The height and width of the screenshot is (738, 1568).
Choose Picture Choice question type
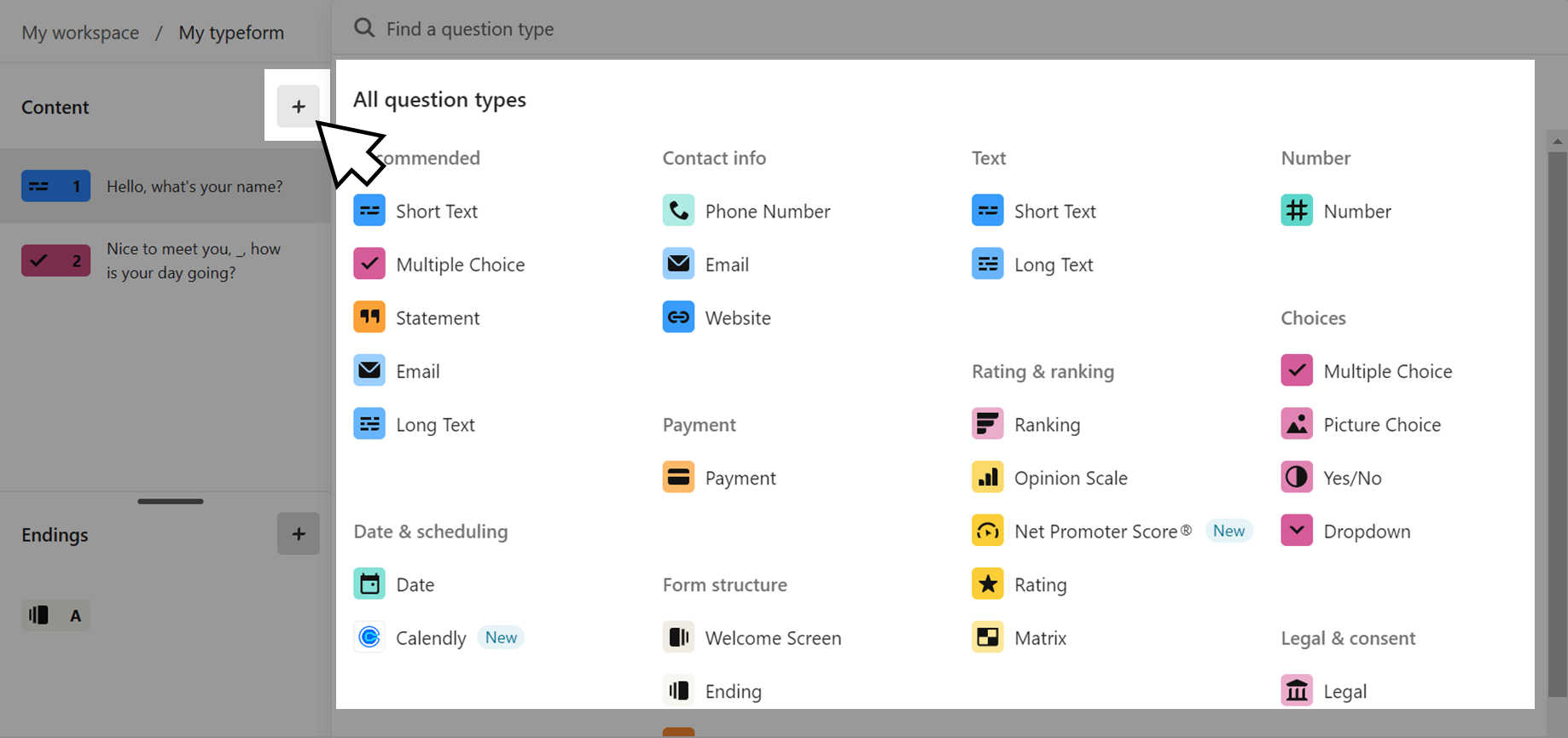pyautogui.click(x=1362, y=424)
